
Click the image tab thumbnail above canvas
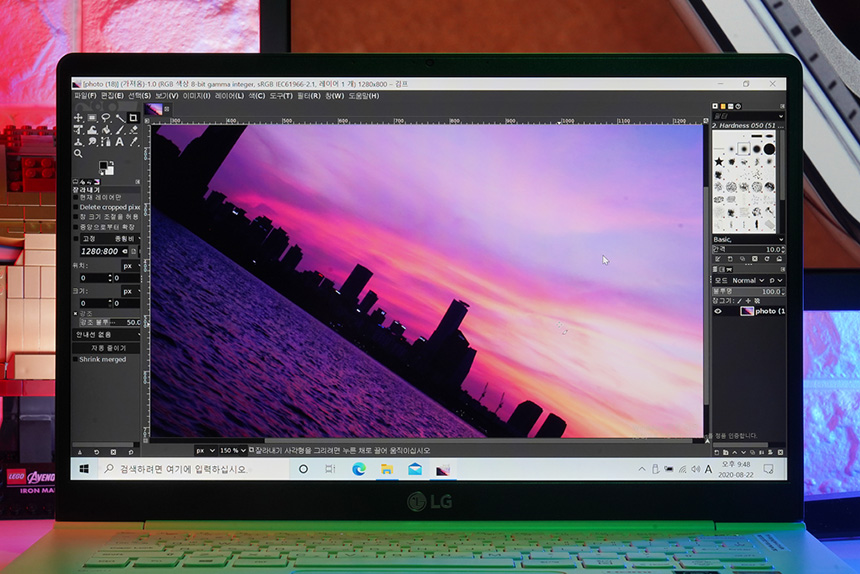[x=154, y=109]
